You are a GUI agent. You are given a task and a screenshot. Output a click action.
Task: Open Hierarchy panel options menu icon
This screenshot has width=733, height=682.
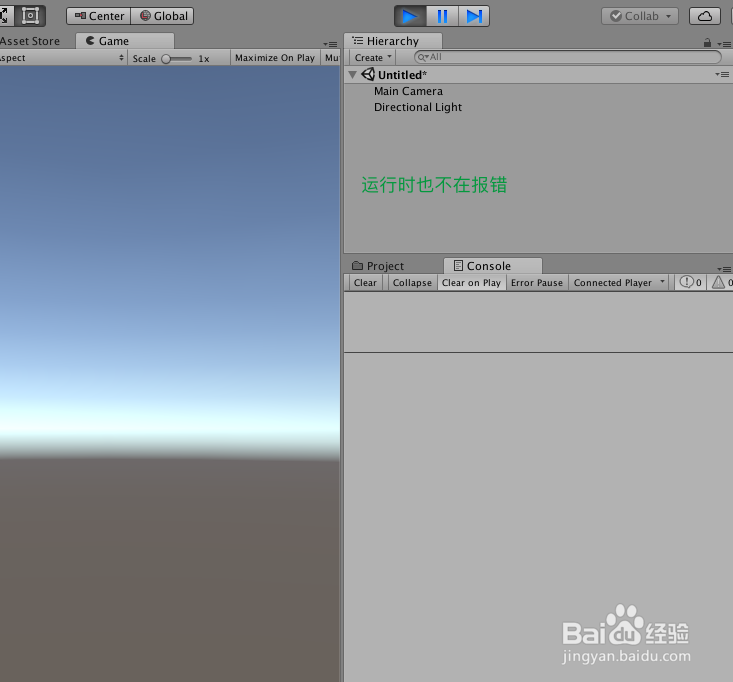724,44
